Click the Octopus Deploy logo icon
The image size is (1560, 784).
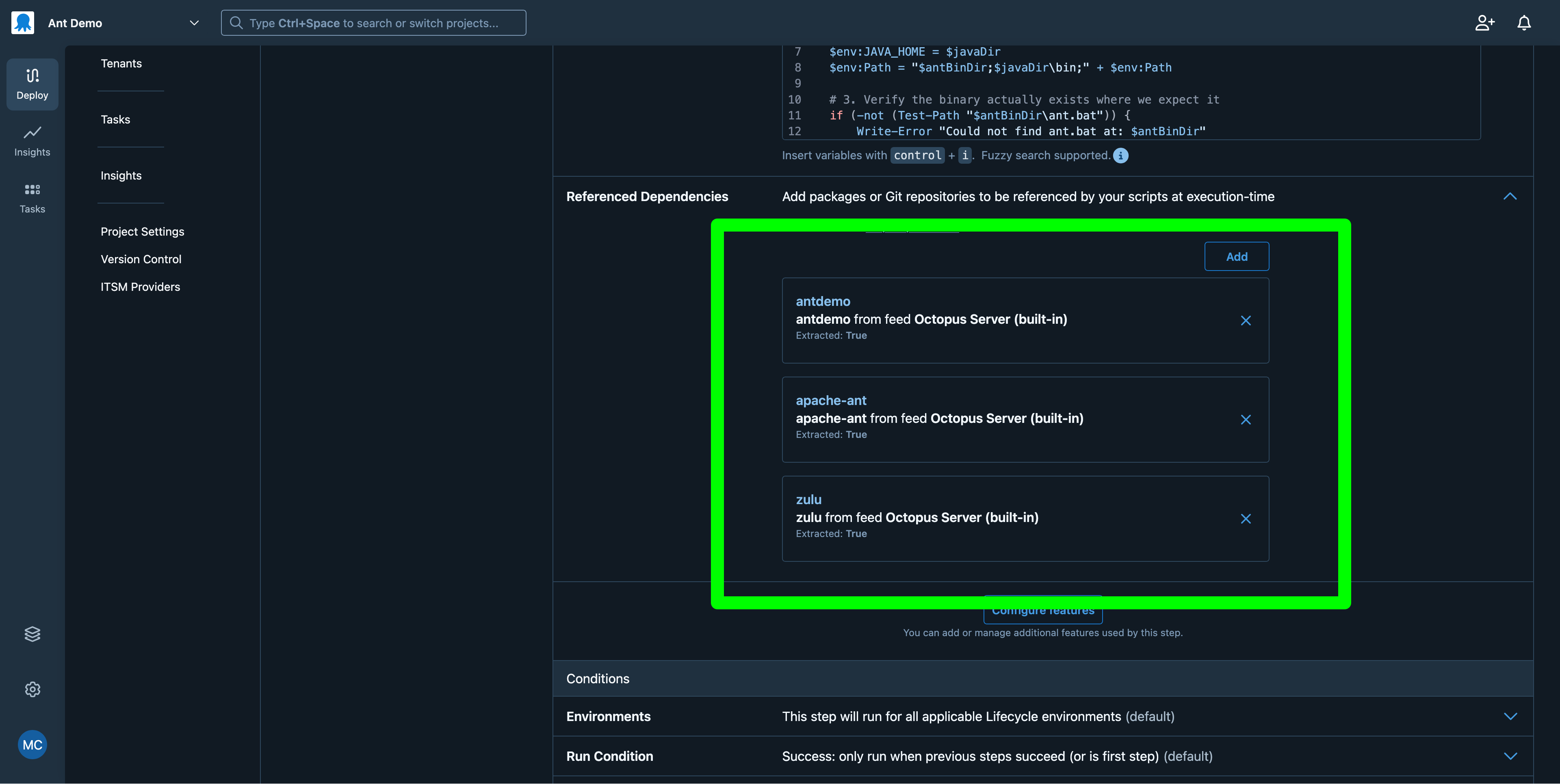coord(23,23)
